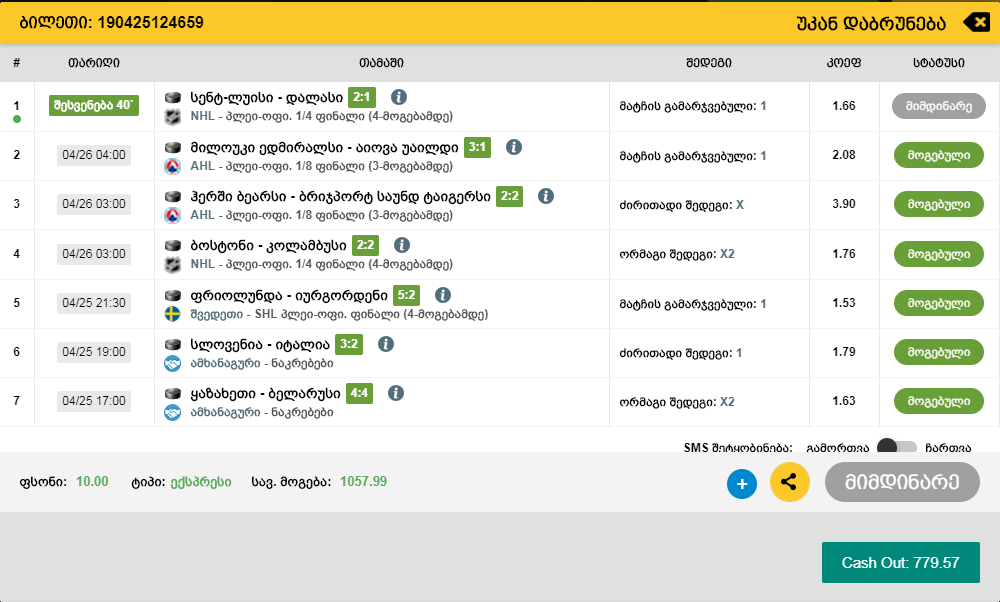Click the odds value 3.90

point(844,204)
